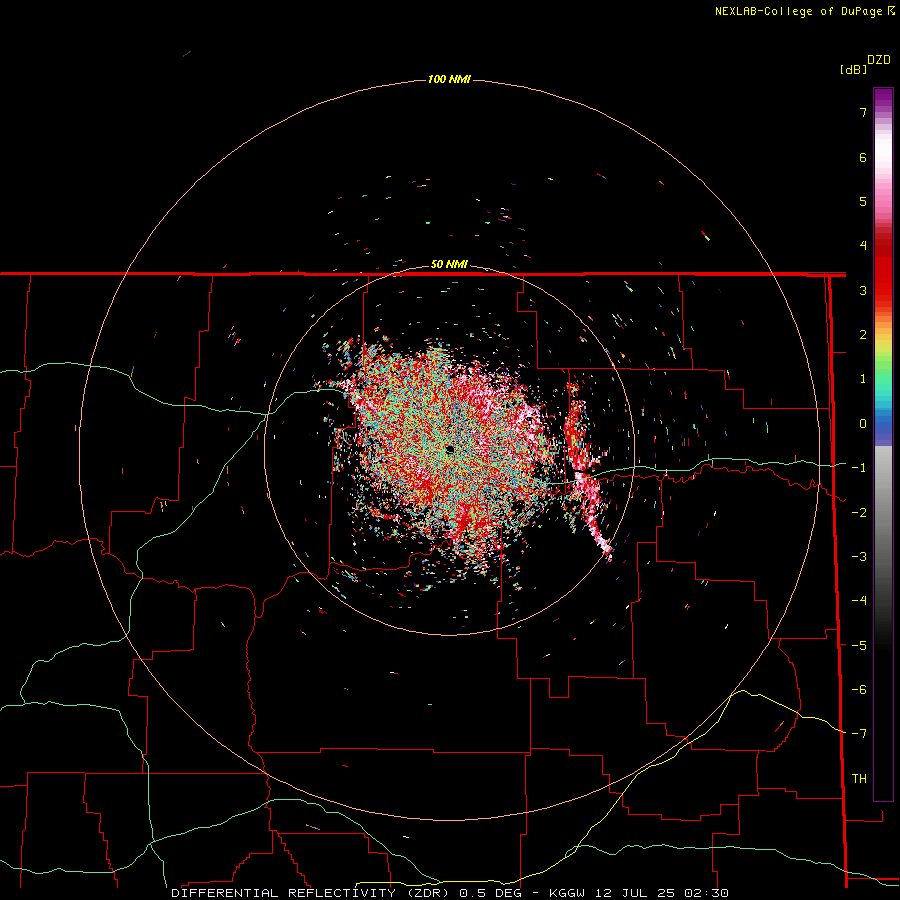Viewport: 900px width, 900px height.
Task: Click the -4 scale label
Action: coord(859,600)
